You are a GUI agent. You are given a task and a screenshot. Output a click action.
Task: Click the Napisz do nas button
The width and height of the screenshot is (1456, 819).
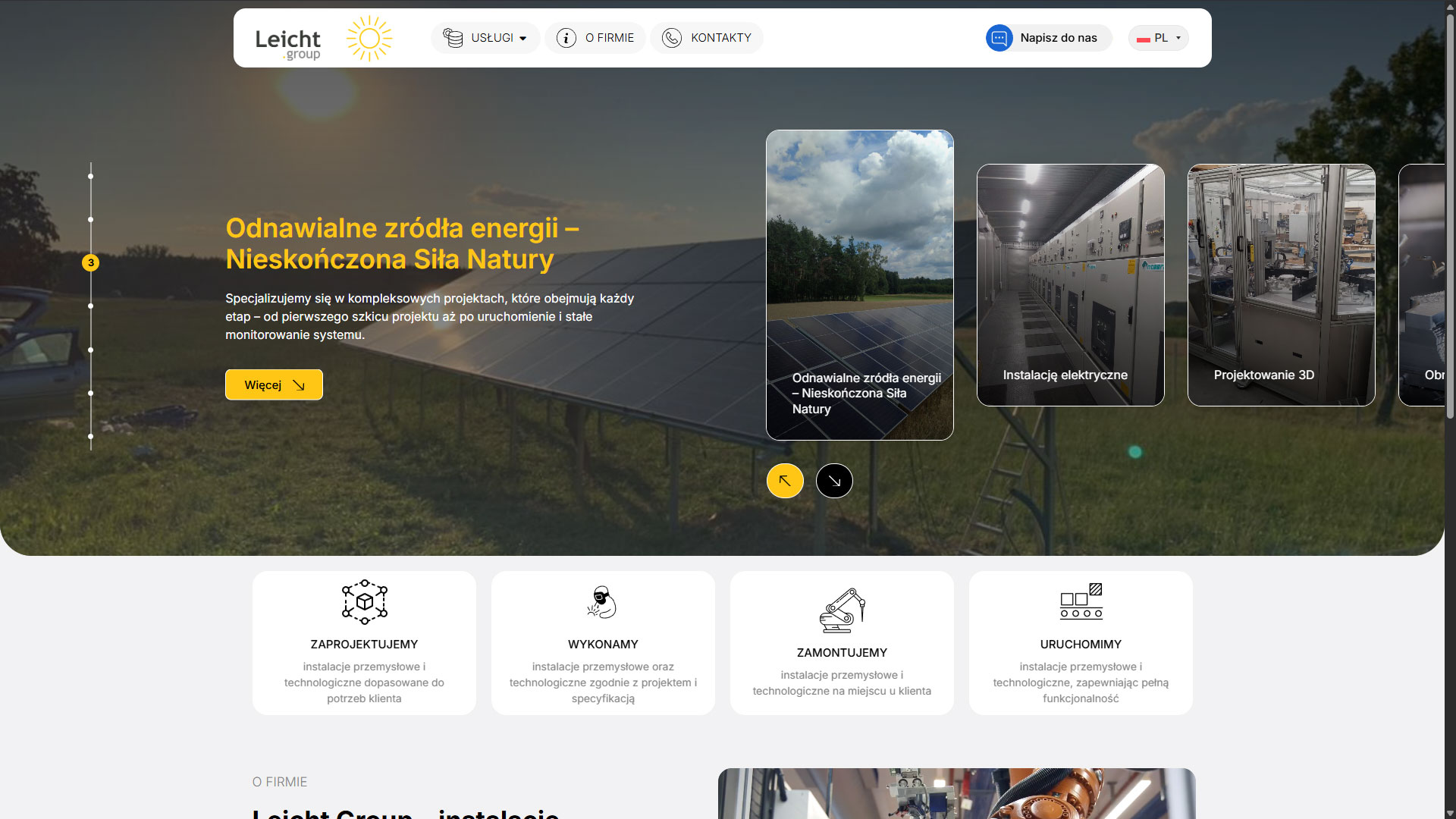point(1058,38)
